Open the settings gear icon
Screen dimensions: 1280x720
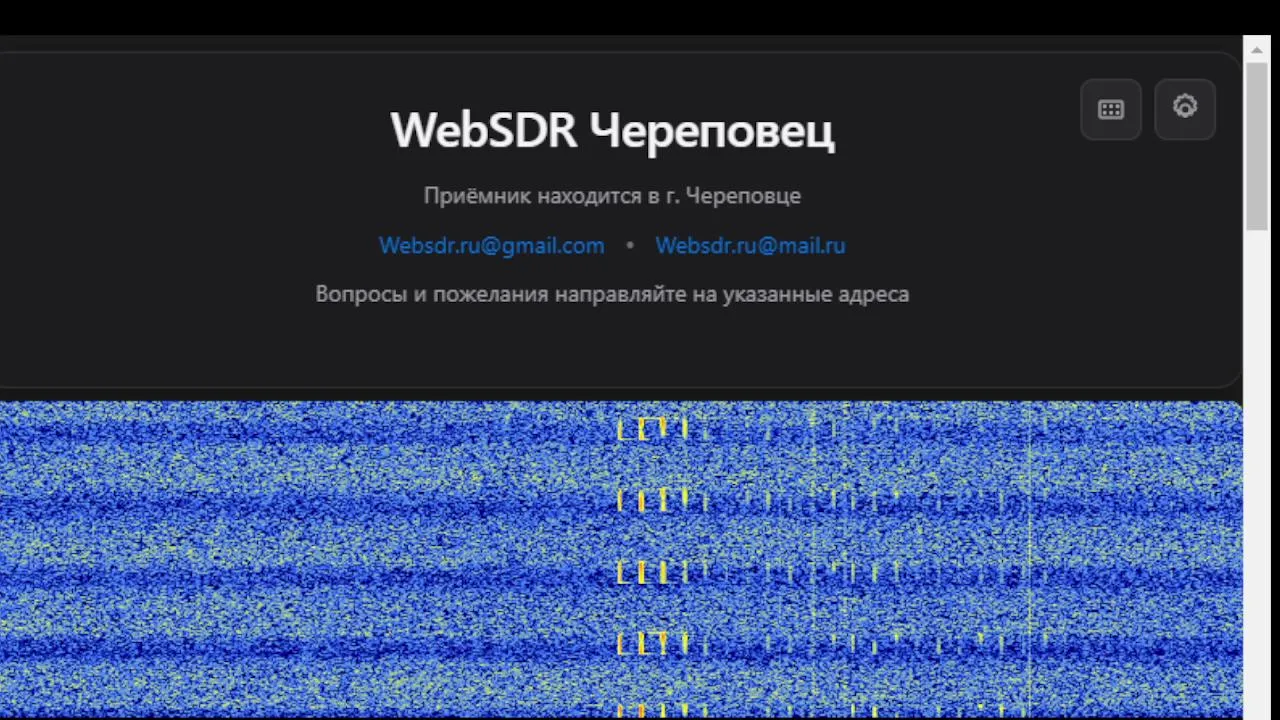point(1185,108)
